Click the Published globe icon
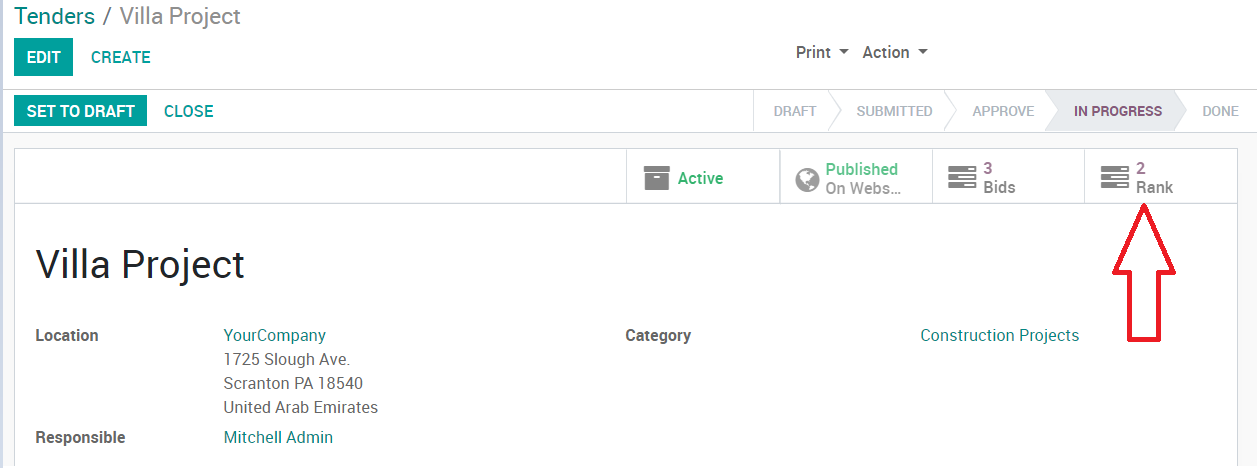The width and height of the screenshot is (1257, 468). coord(807,179)
